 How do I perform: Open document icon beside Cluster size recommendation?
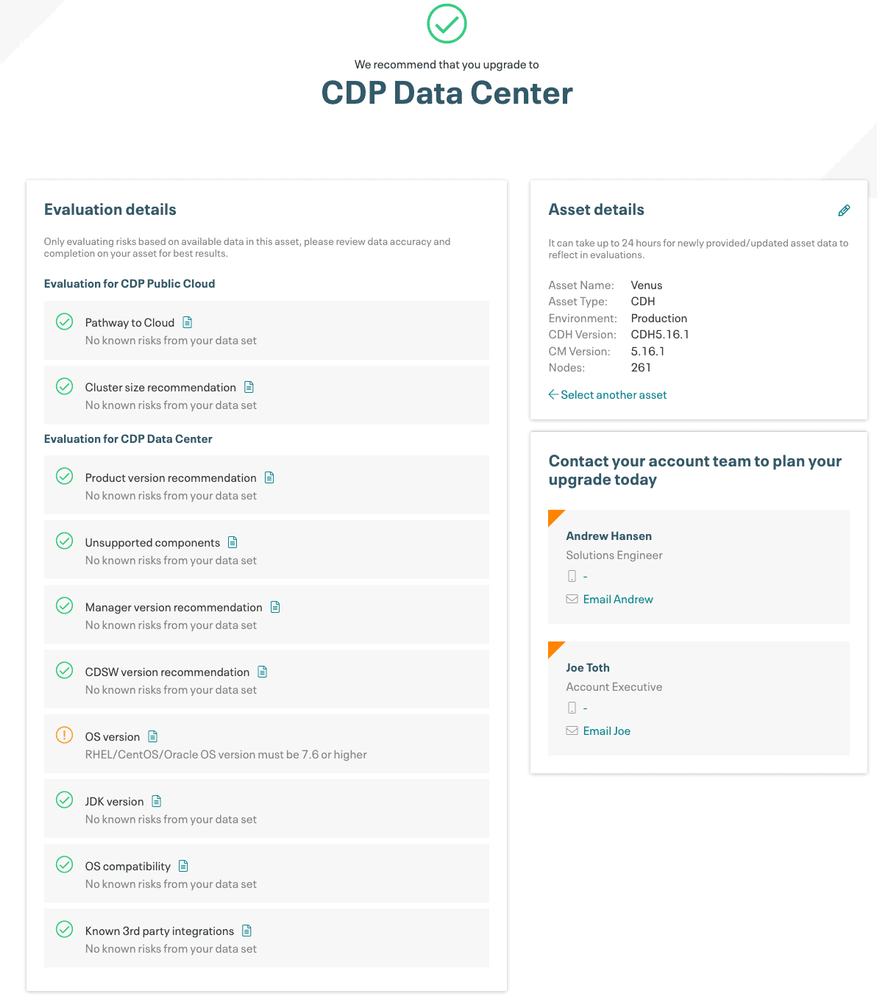point(249,387)
